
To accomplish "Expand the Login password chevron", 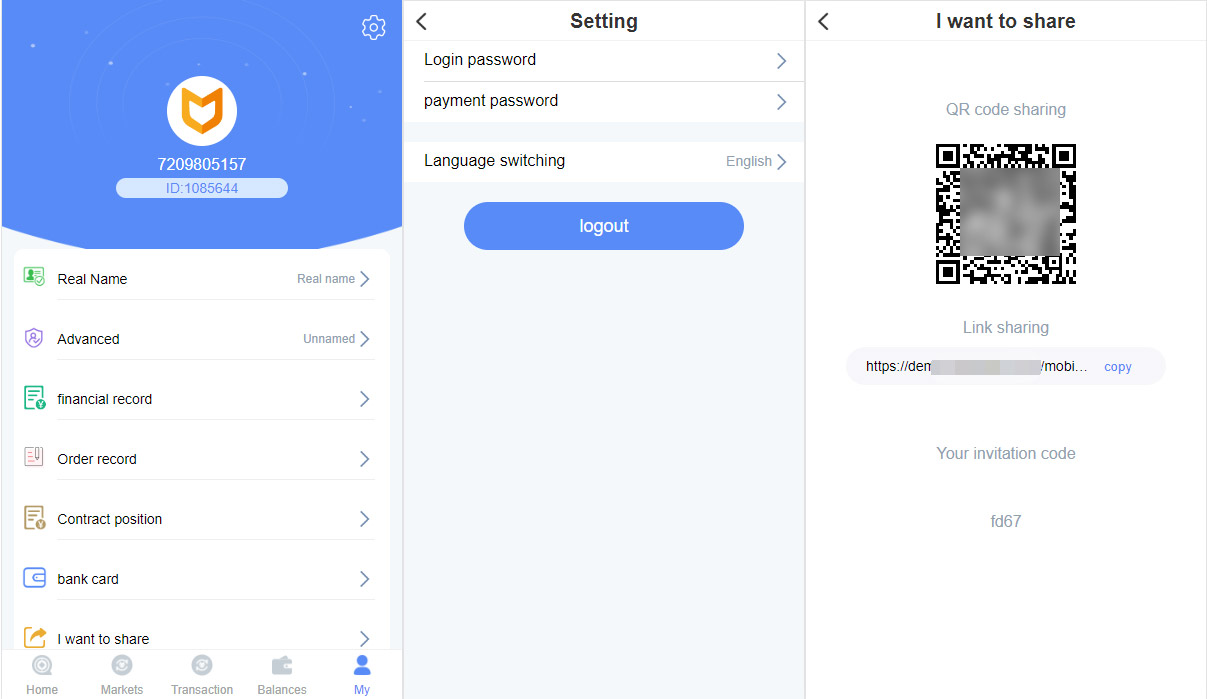I will click(781, 61).
